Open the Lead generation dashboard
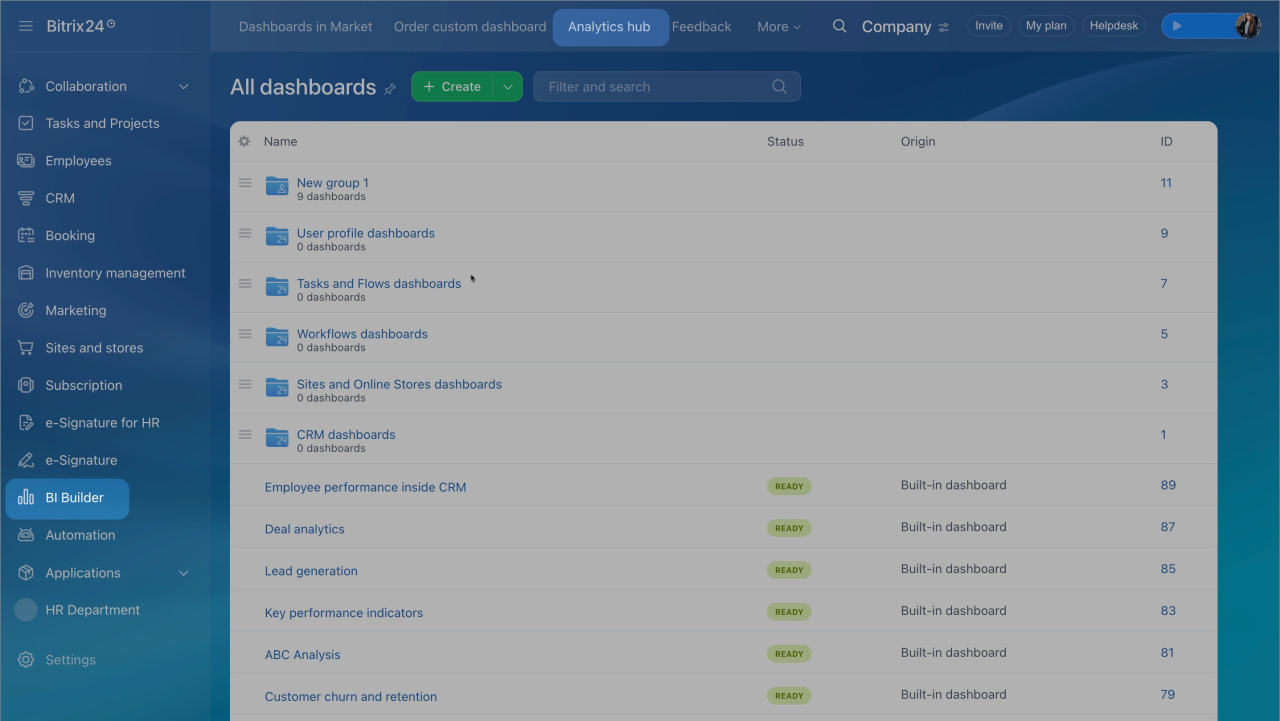The height and width of the screenshot is (721, 1280). coord(311,571)
